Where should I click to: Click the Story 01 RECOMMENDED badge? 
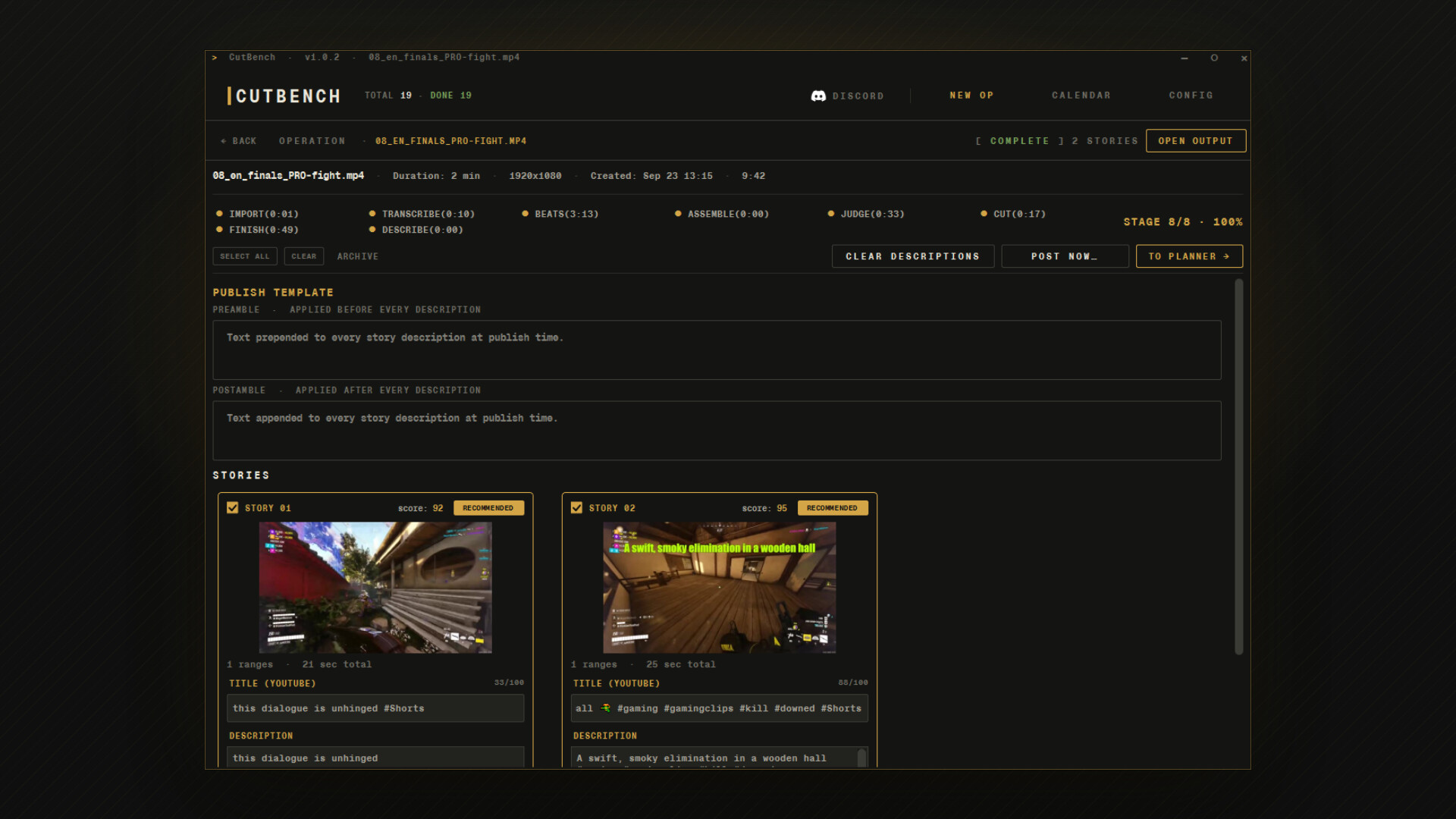click(x=488, y=508)
